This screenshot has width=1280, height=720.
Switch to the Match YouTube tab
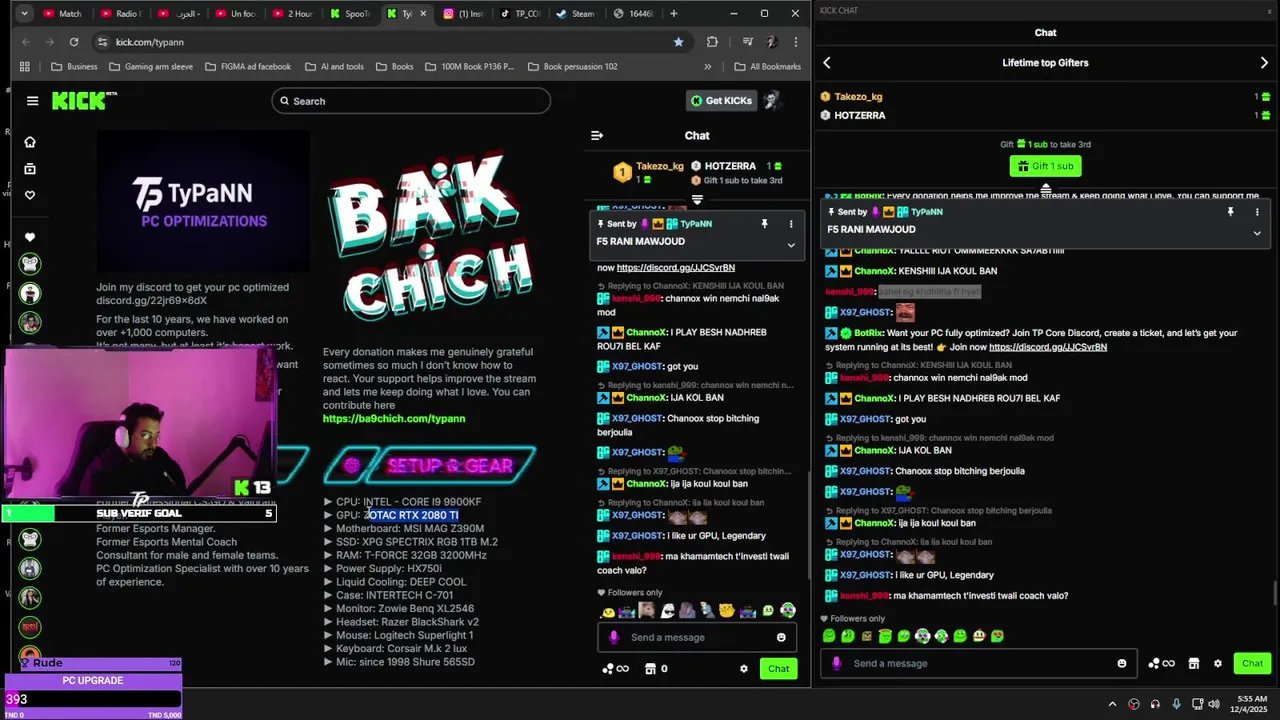[62, 14]
